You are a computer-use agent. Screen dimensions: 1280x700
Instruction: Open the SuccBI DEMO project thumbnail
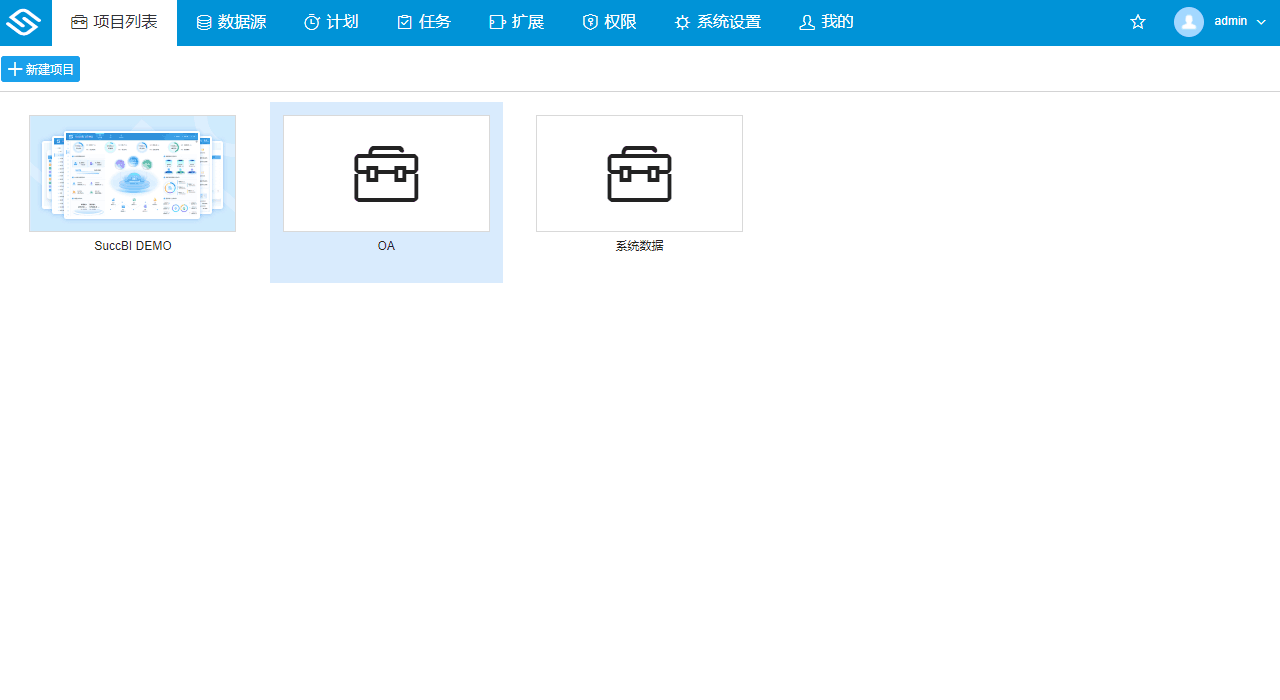[x=132, y=172]
